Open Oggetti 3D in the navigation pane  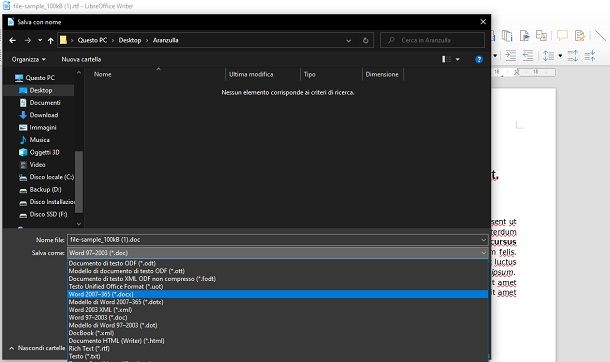pyautogui.click(x=39, y=152)
